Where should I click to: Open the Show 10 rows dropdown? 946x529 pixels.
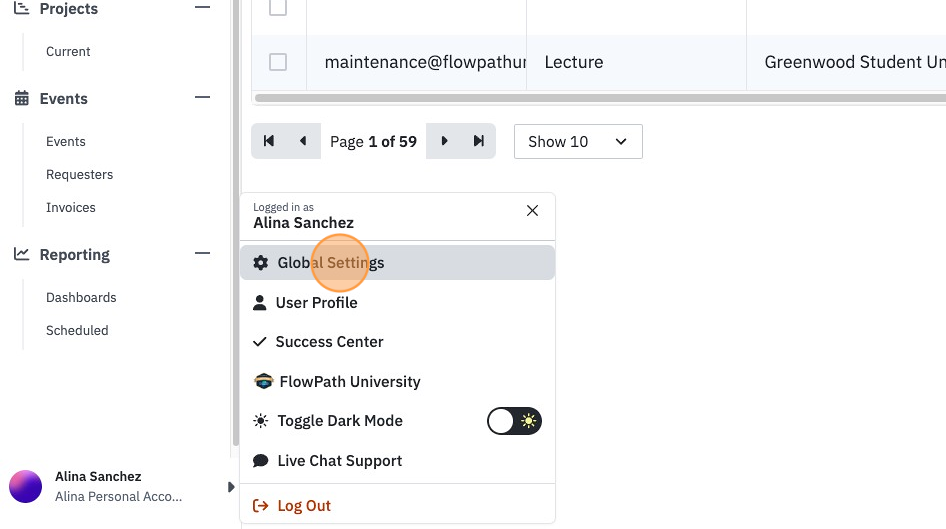578,142
